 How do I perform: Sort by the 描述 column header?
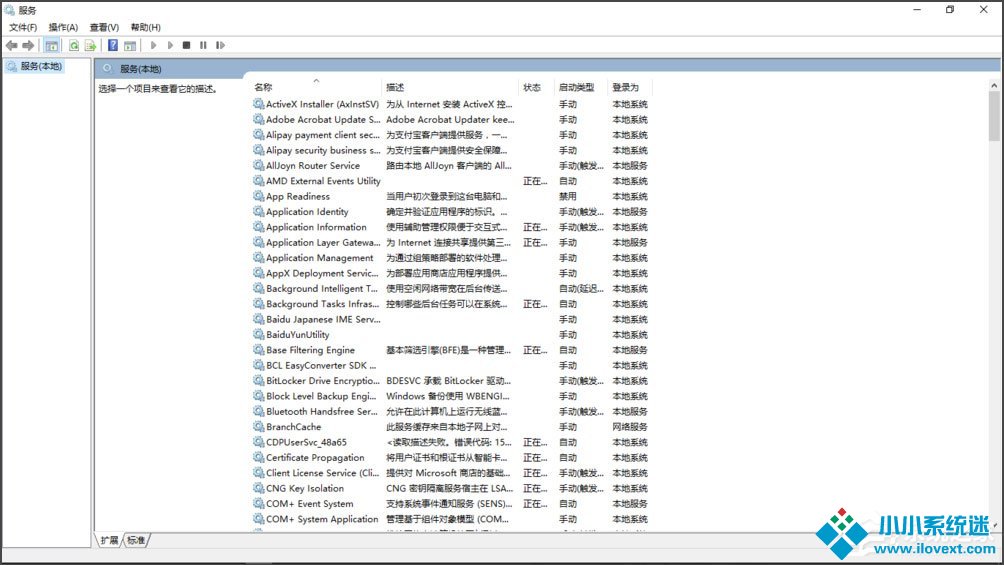(395, 87)
